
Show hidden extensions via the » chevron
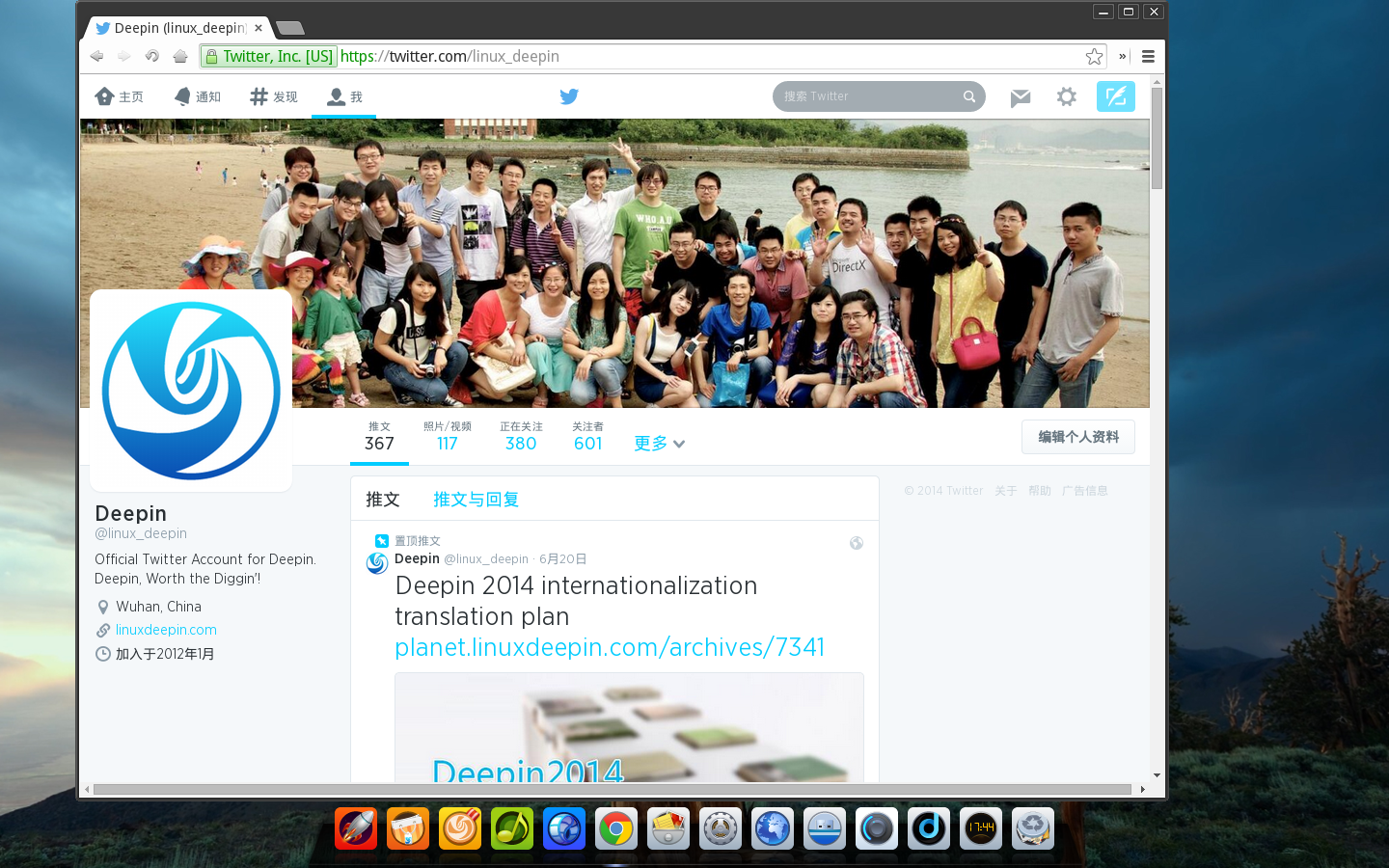point(1123,56)
